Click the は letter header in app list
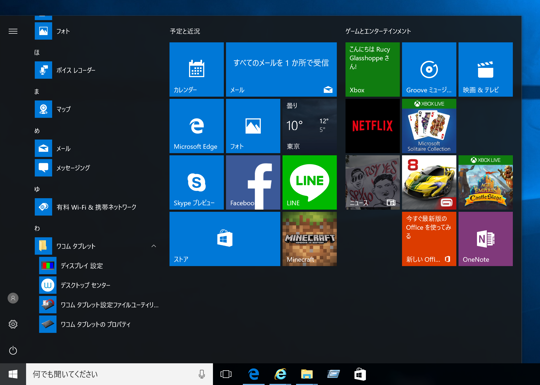This screenshot has height=385, width=540. [37, 52]
